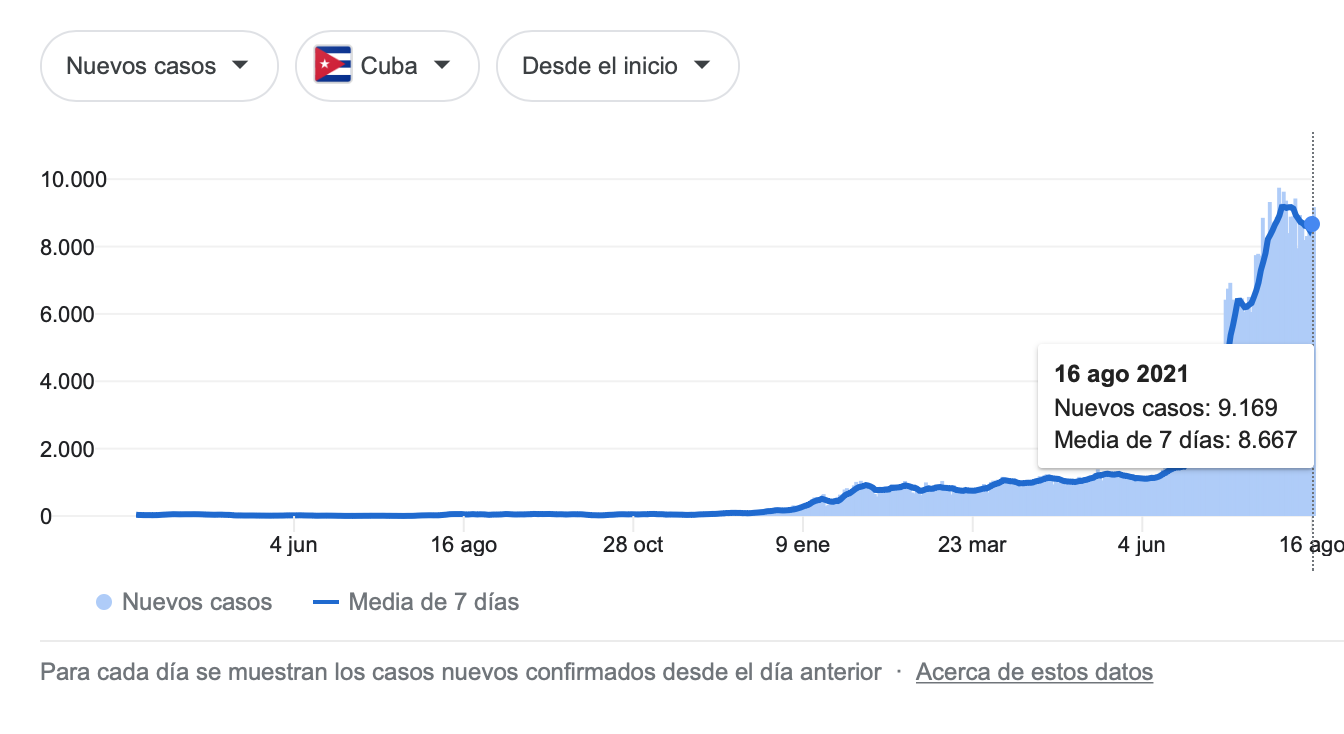Open the Desde el inicio range dropdown

click(618, 66)
